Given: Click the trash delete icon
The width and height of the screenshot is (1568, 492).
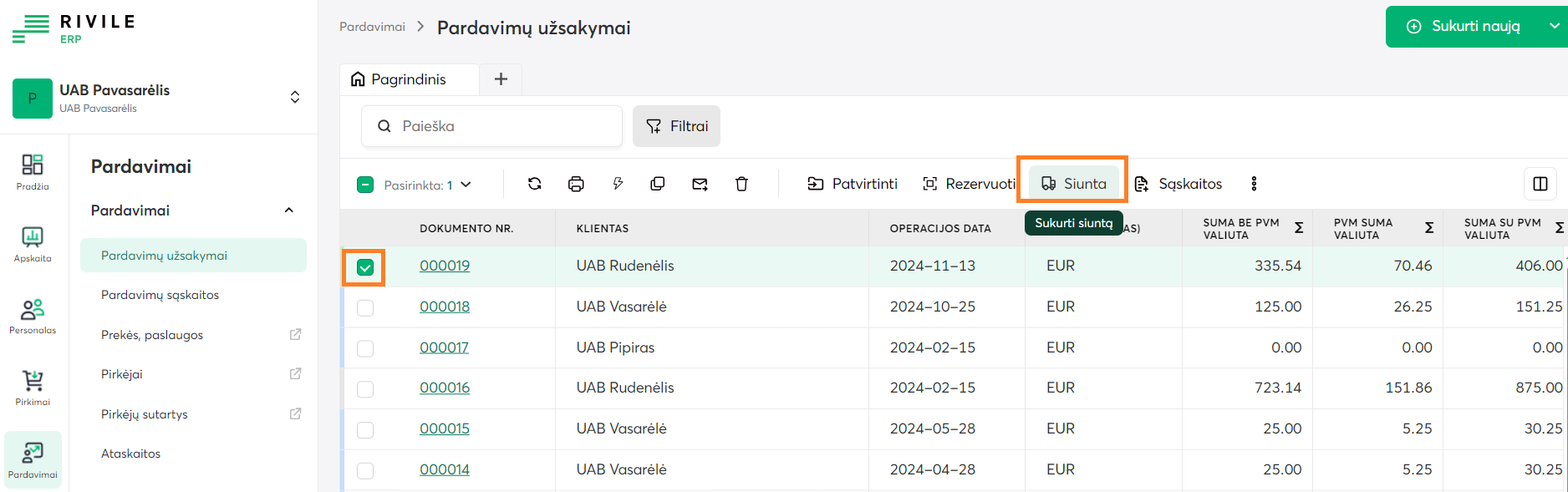Looking at the screenshot, I should click(x=741, y=184).
